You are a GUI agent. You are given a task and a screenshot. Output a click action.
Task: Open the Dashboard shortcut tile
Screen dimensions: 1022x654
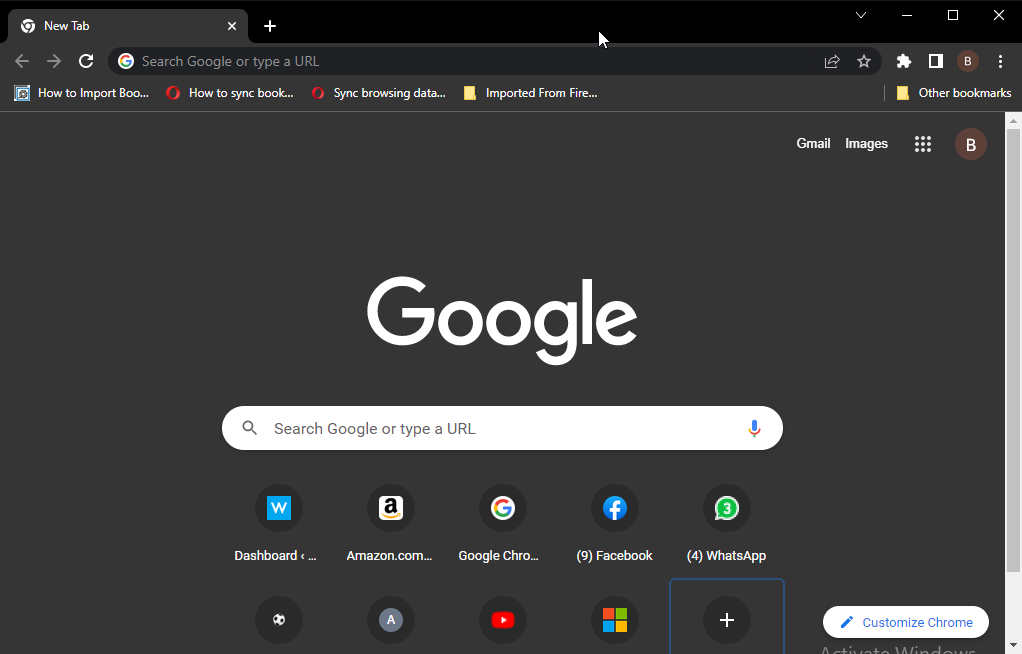278,524
